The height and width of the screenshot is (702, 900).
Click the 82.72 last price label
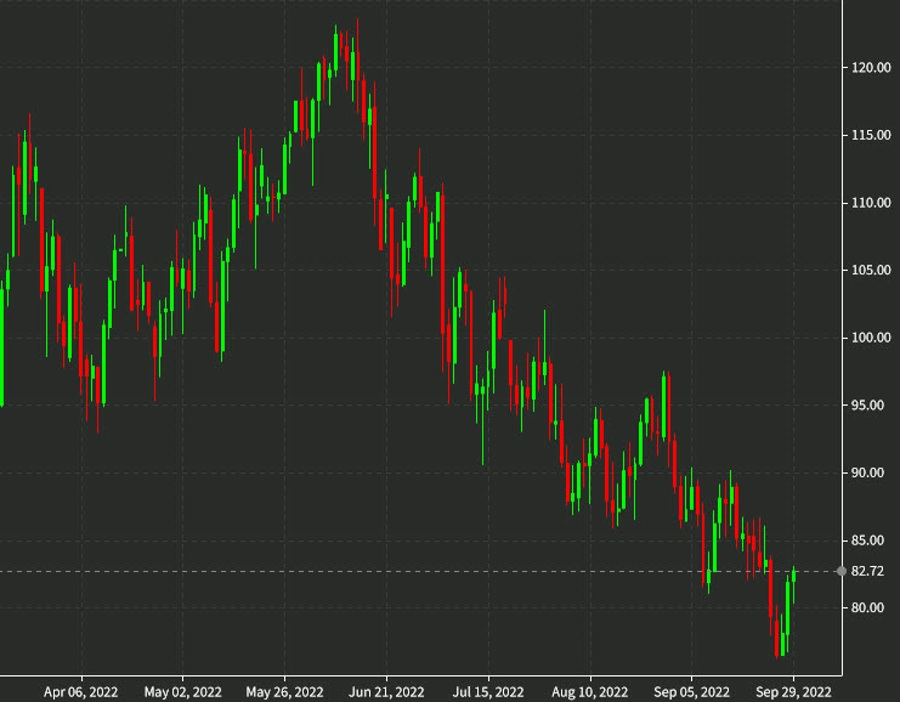867,571
